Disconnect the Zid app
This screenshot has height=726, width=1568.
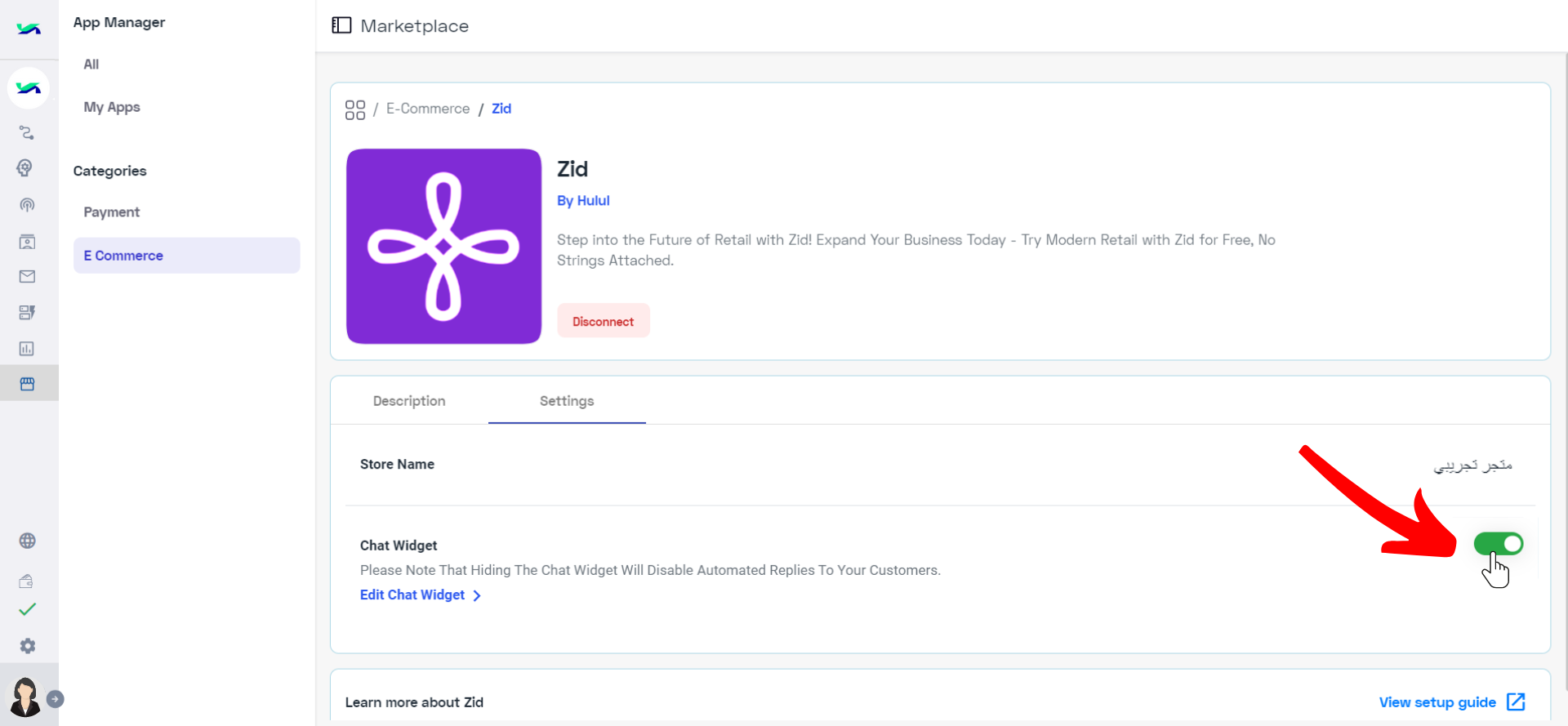[604, 321]
